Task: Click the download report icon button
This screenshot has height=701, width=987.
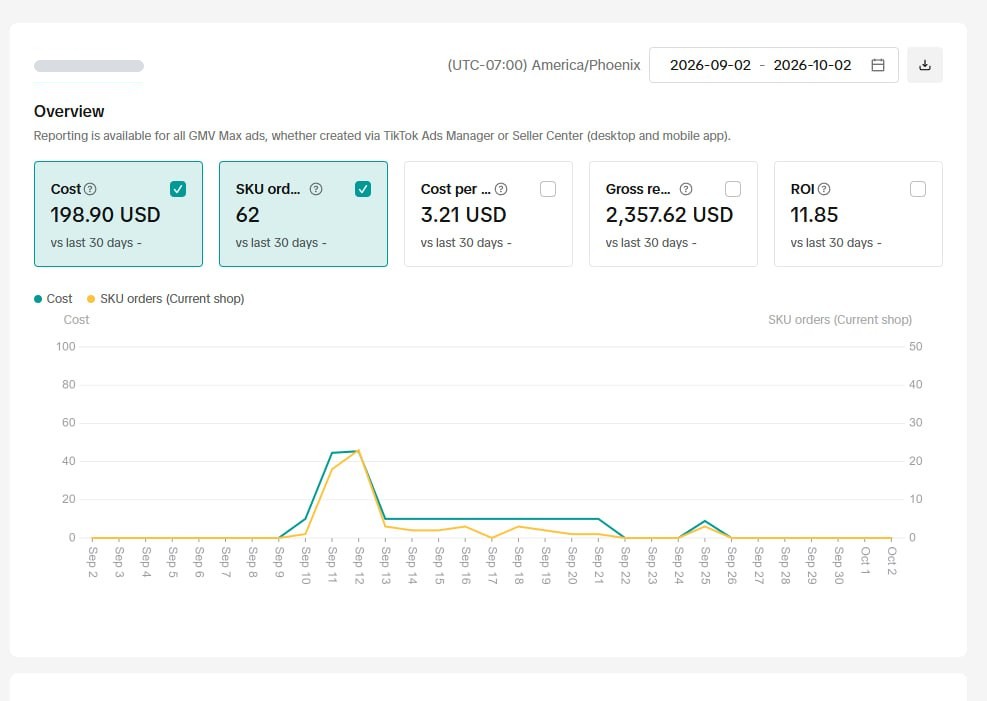Action: pos(925,65)
